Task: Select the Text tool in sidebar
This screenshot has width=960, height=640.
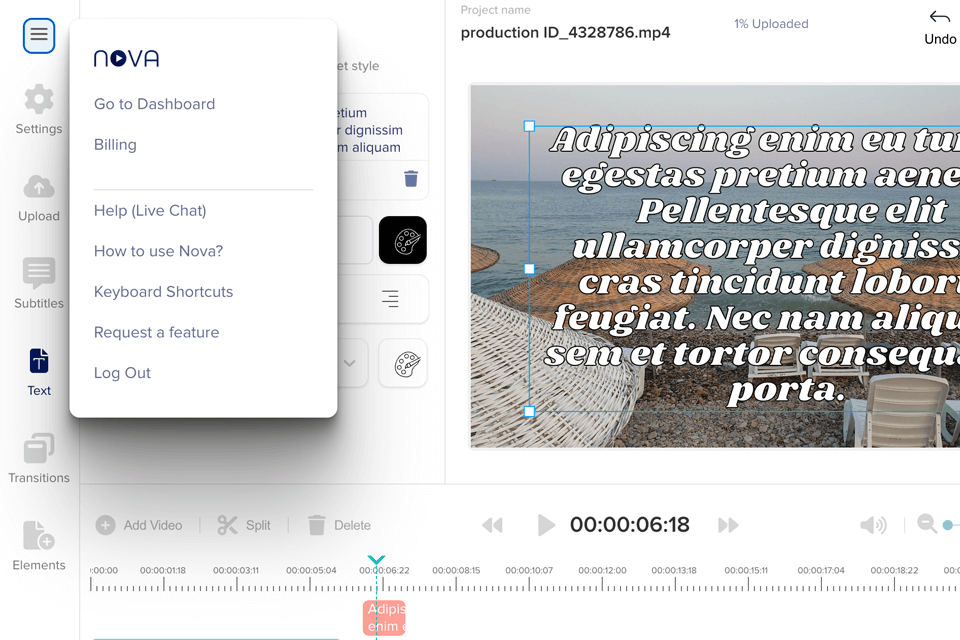Action: tap(39, 372)
